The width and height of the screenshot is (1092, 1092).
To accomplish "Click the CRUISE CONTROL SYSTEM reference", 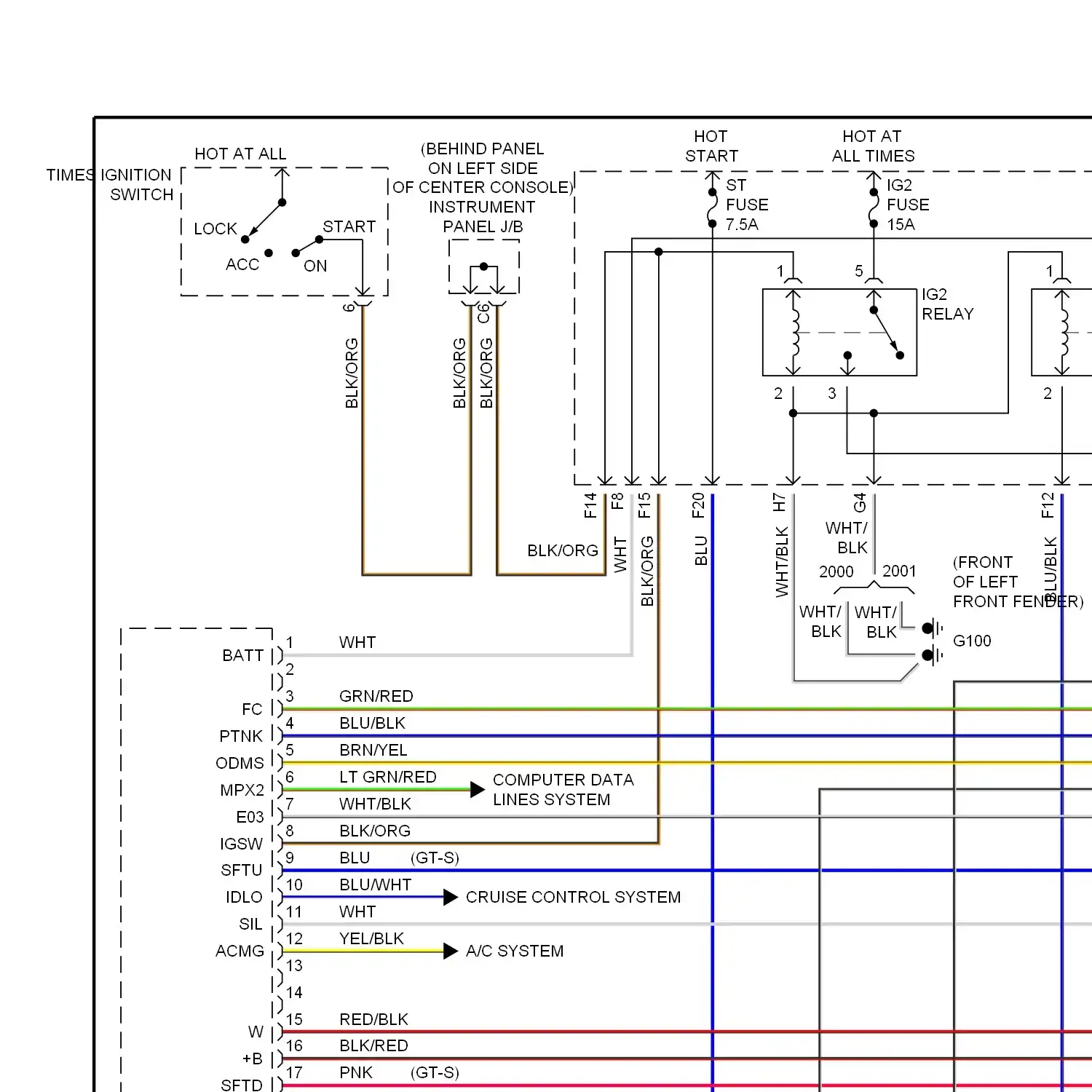I will [x=574, y=897].
